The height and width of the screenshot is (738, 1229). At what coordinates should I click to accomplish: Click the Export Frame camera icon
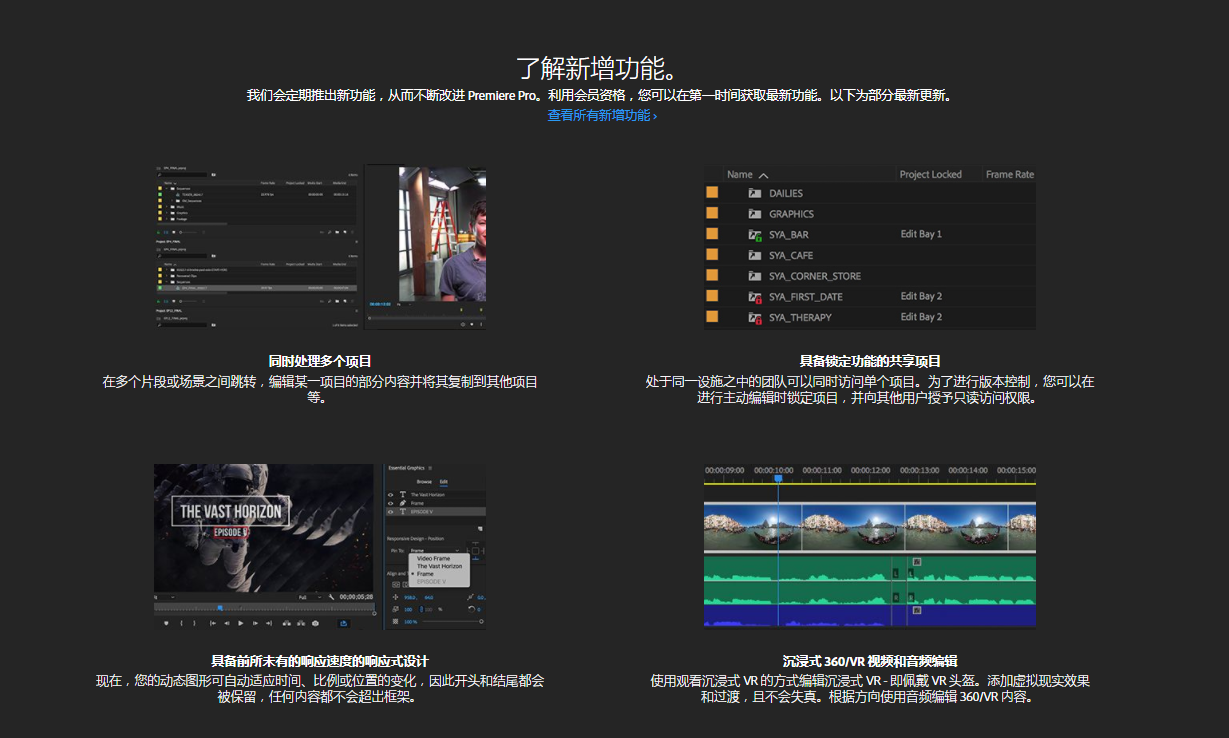315,623
